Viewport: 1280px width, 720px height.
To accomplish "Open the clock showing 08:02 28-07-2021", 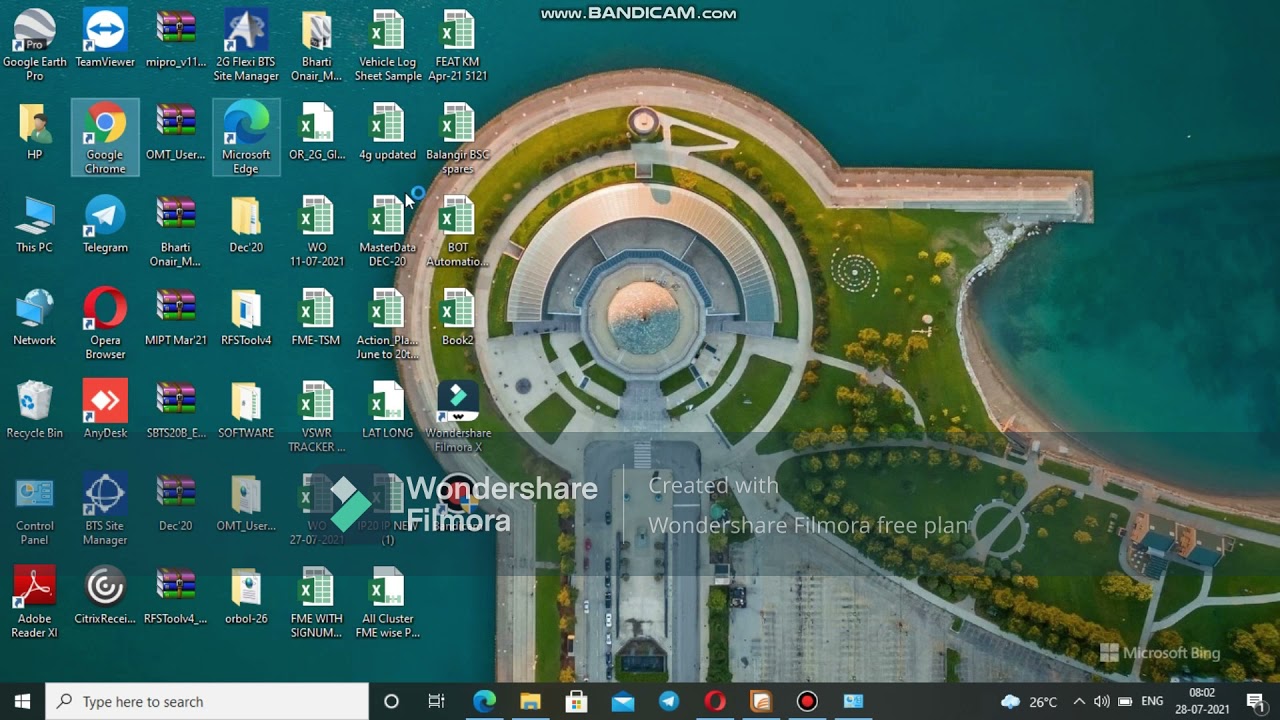I will point(1202,701).
